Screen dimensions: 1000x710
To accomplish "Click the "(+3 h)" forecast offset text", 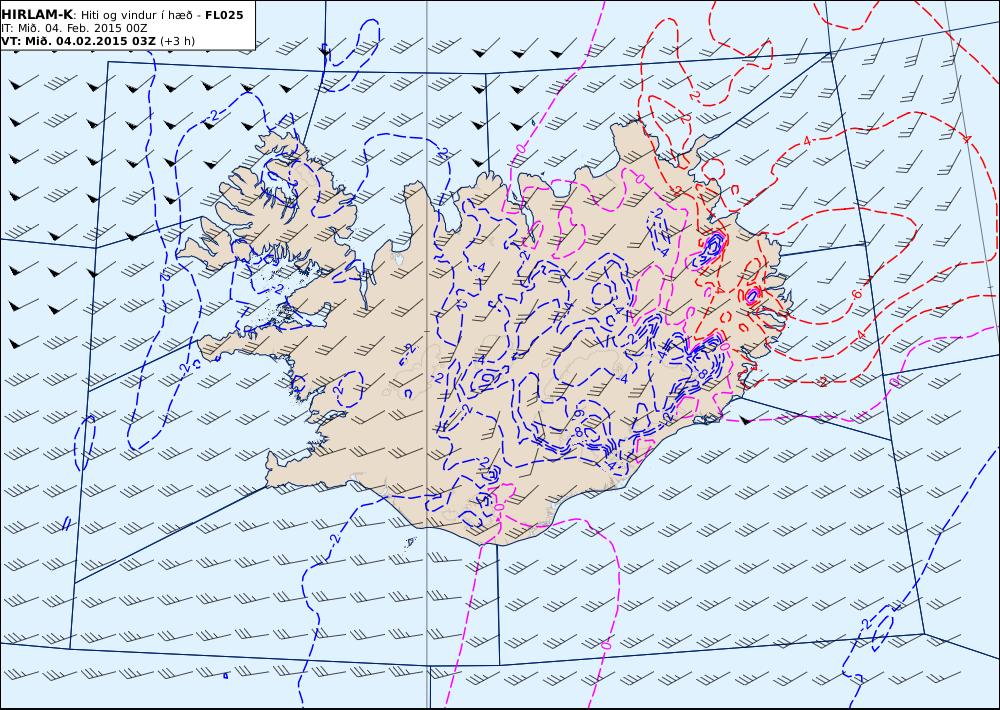I will pos(177,41).
